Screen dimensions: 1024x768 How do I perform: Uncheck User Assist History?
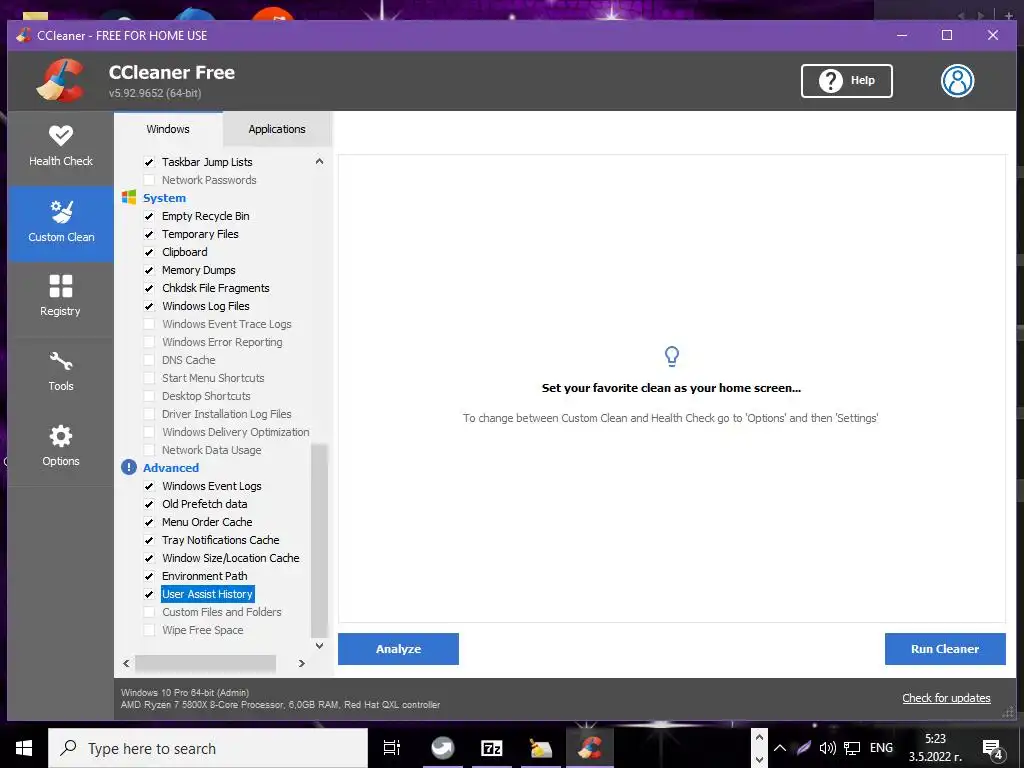149,594
